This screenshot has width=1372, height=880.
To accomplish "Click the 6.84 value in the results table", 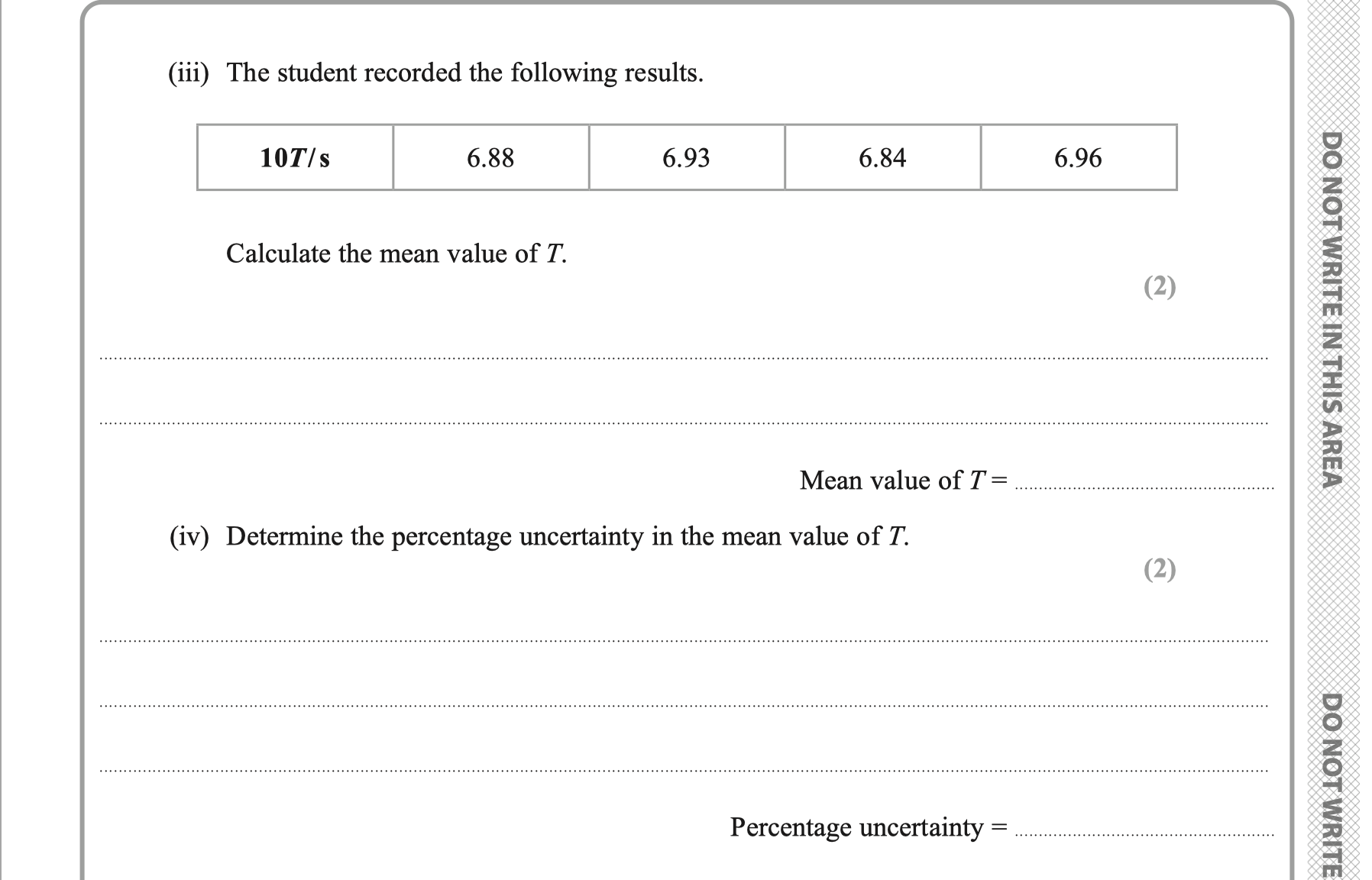I will point(882,158).
